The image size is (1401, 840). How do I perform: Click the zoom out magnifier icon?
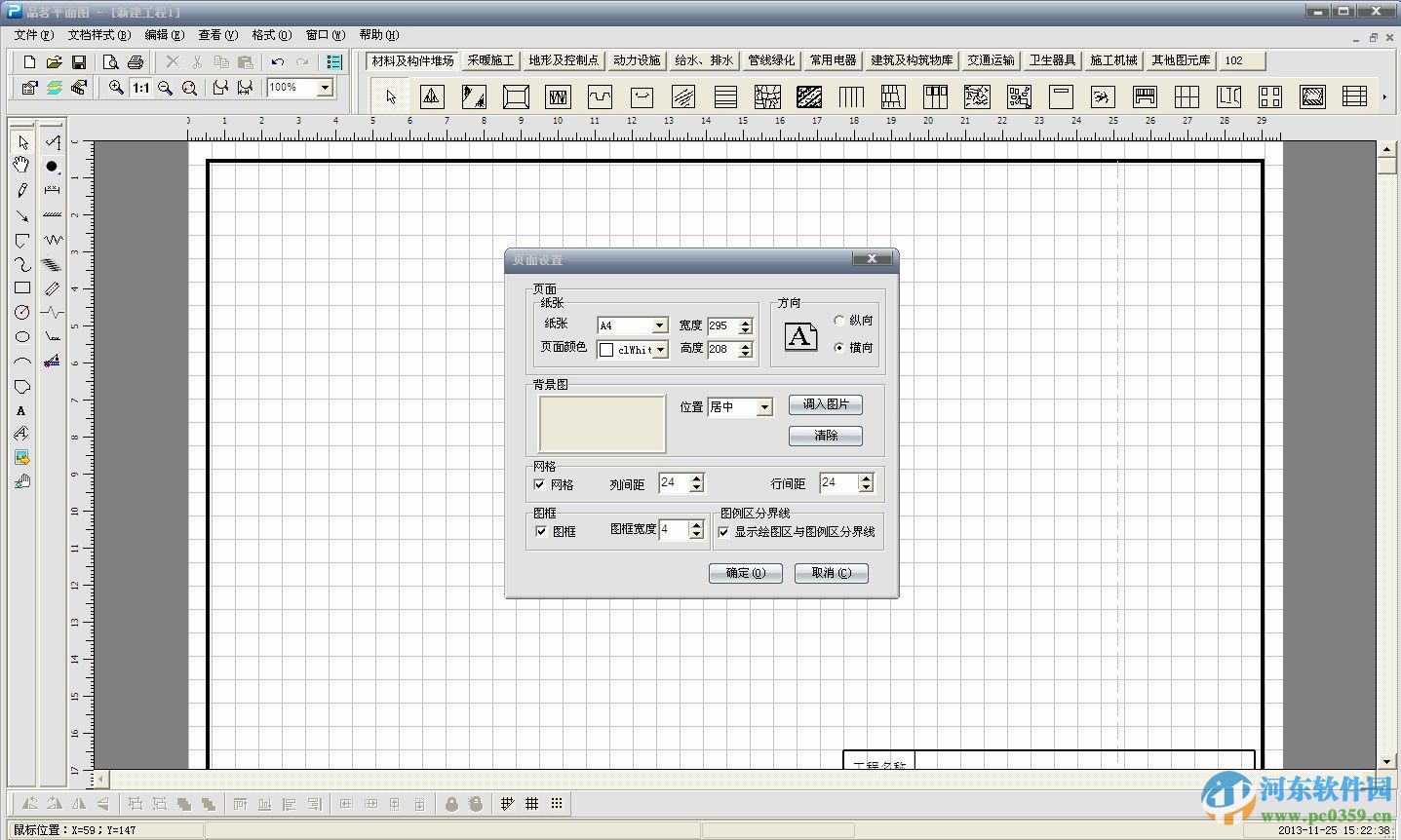coord(166,88)
